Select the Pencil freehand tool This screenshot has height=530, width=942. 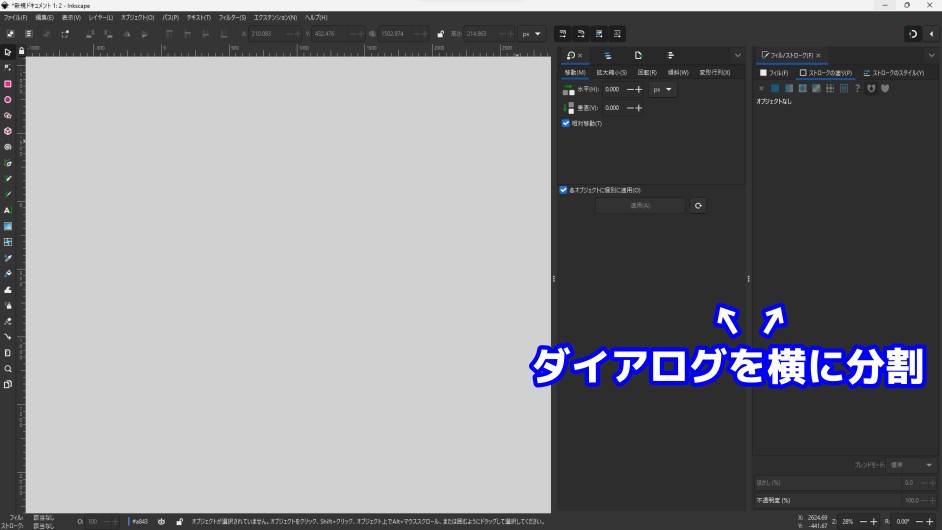(8, 178)
